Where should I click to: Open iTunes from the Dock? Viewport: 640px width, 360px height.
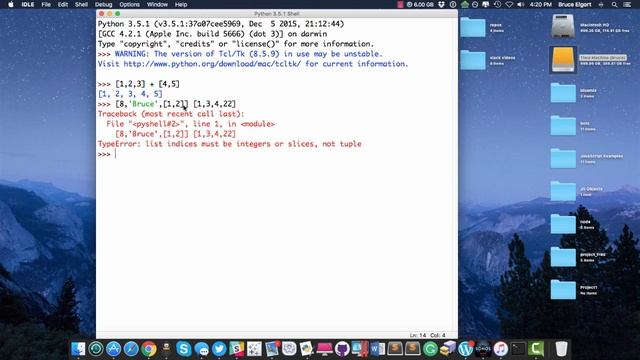click(x=500, y=349)
